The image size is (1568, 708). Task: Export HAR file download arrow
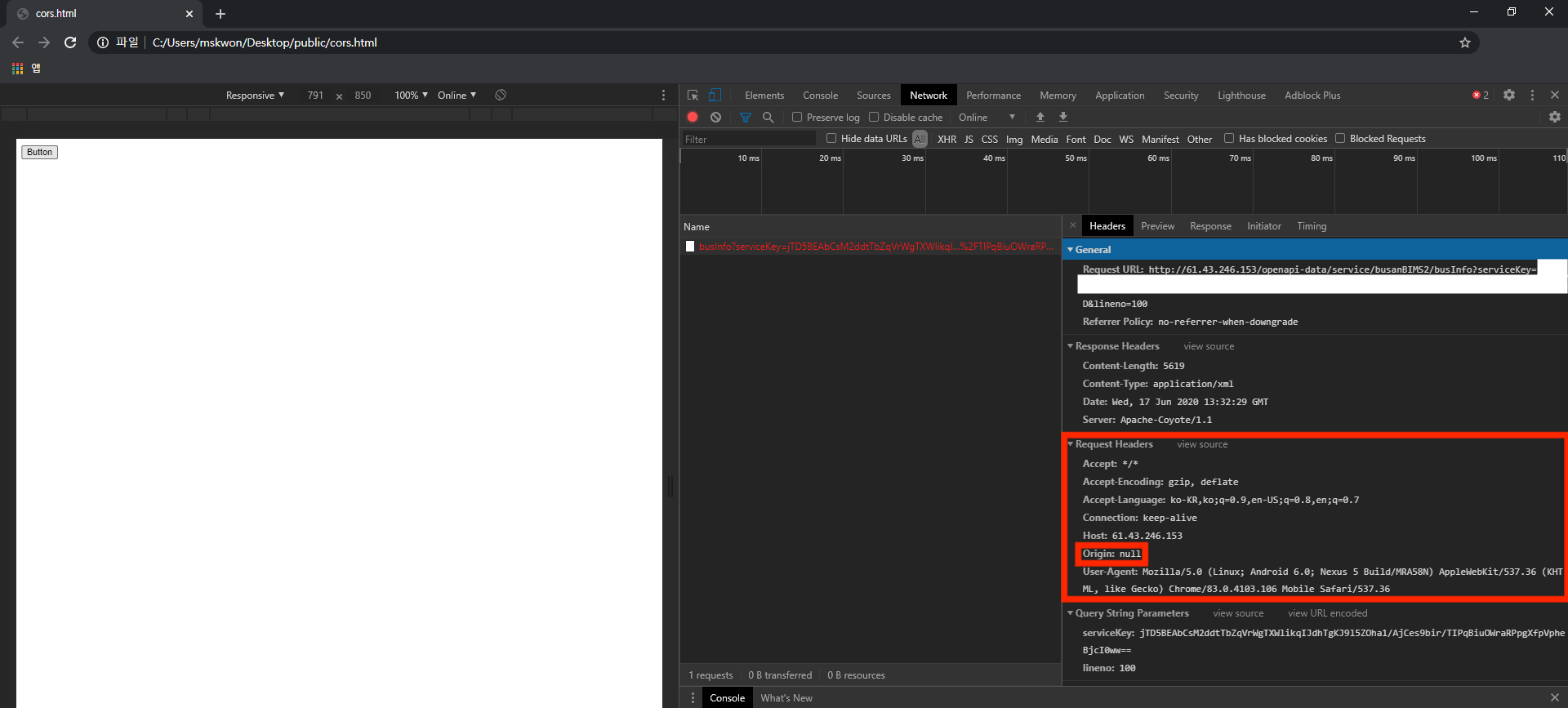(1063, 117)
